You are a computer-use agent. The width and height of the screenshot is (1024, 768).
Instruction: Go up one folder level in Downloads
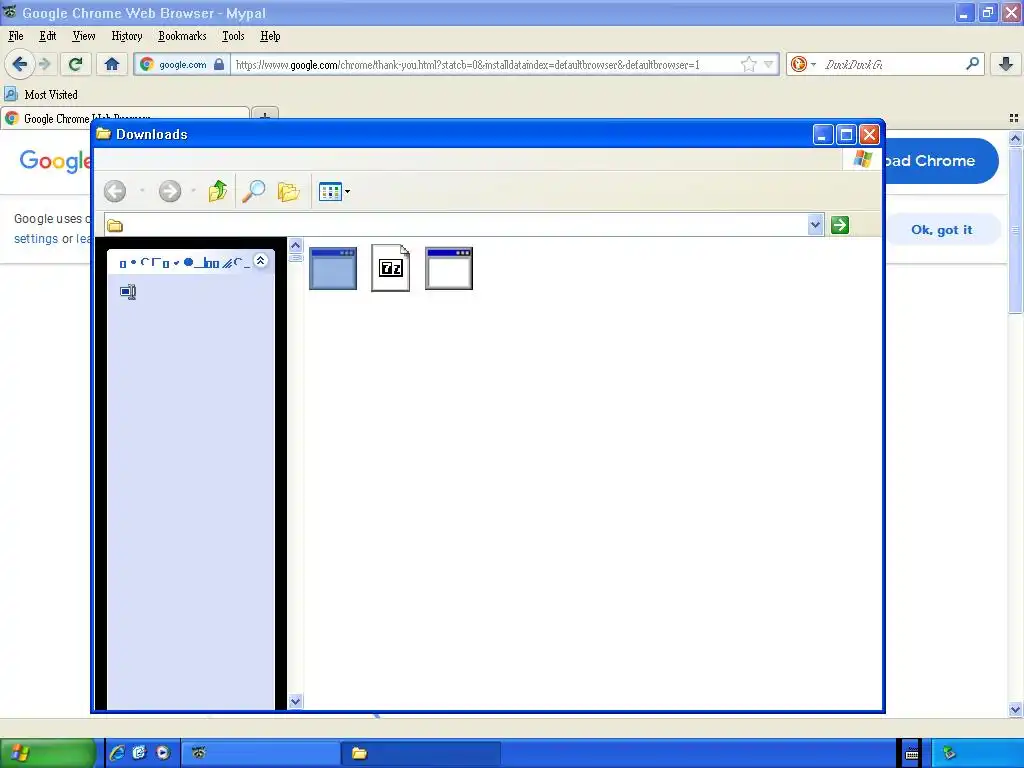(x=218, y=191)
